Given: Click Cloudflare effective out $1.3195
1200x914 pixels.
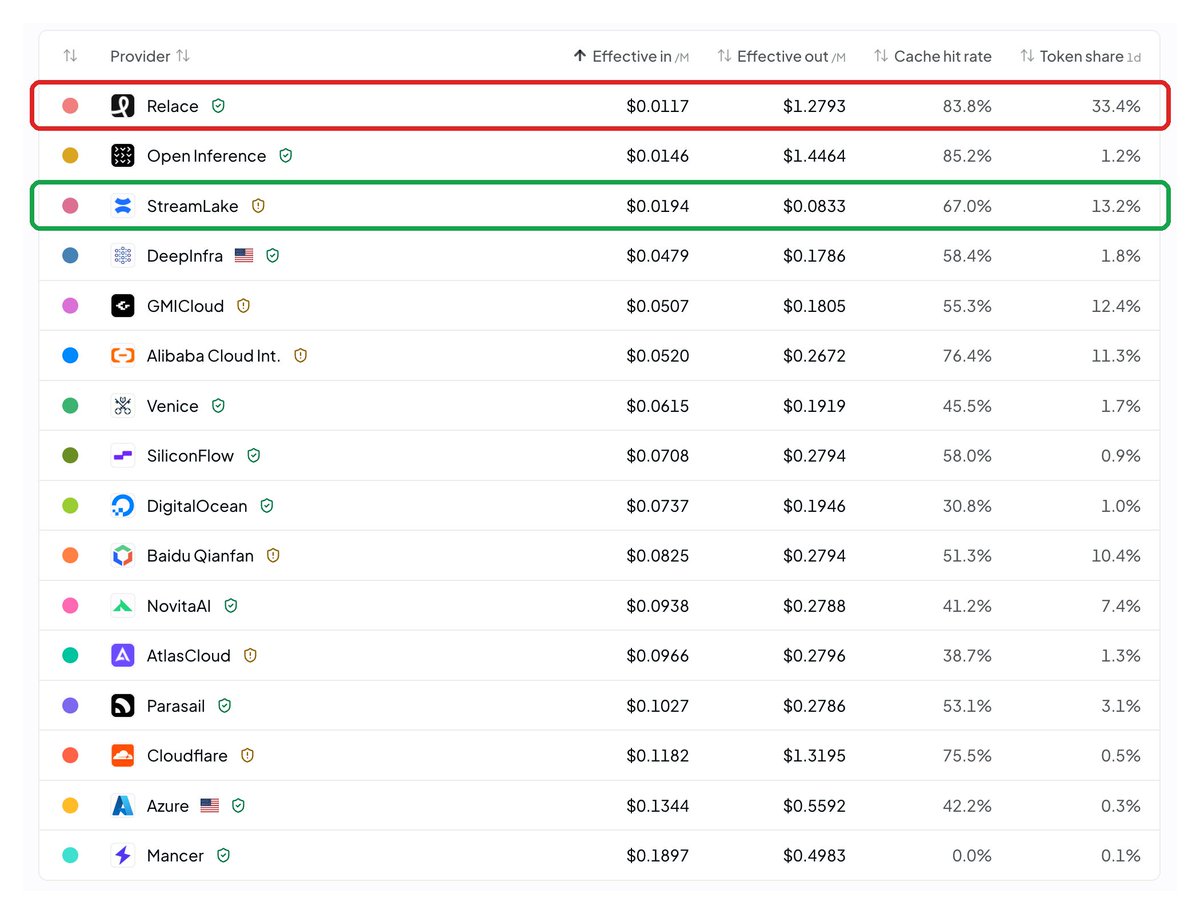Looking at the screenshot, I should (x=814, y=756).
